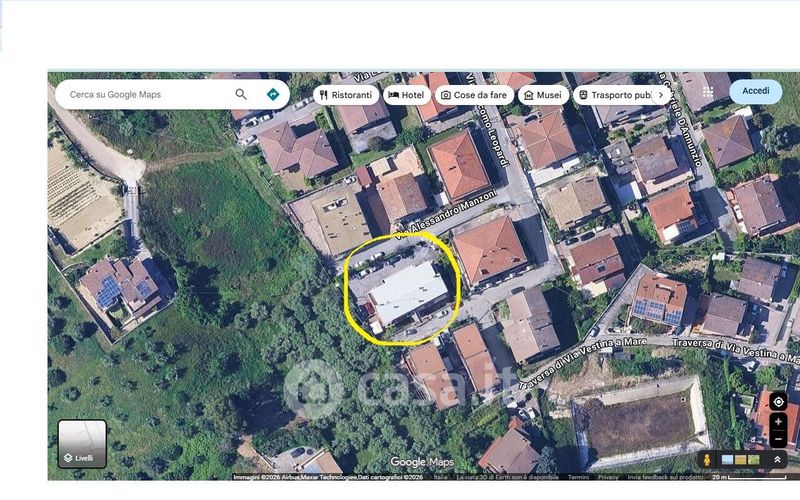Click Invia feedback sul prodotto link
The image size is (800, 500).
pos(665,477)
